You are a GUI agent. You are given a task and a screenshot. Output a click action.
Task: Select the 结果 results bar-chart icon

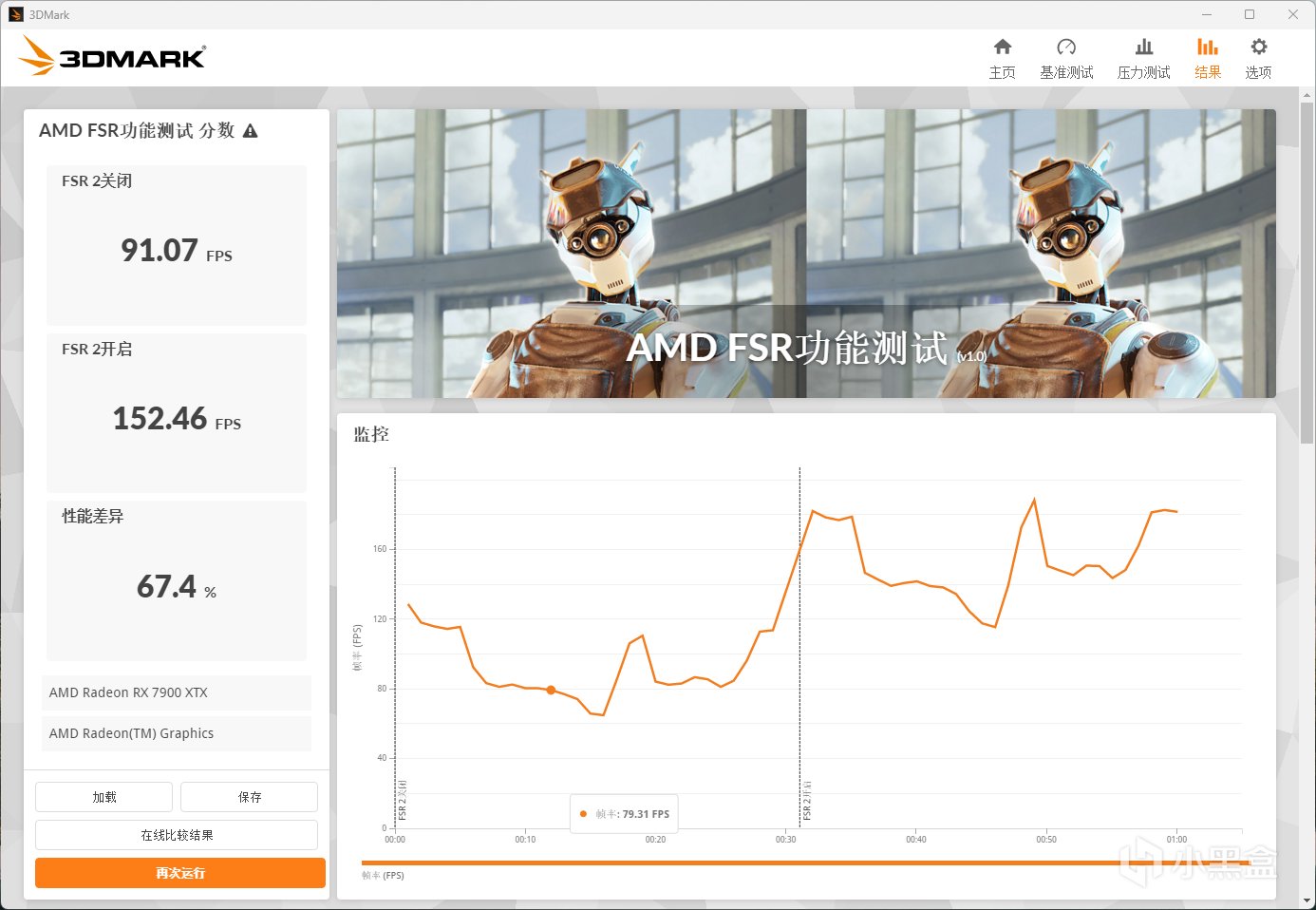(x=1208, y=47)
